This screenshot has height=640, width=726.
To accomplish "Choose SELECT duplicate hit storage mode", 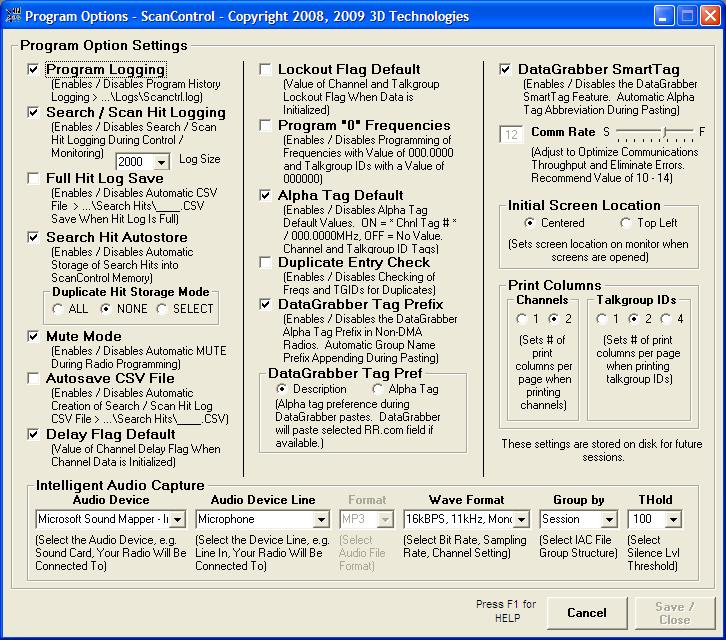I will pos(162,309).
